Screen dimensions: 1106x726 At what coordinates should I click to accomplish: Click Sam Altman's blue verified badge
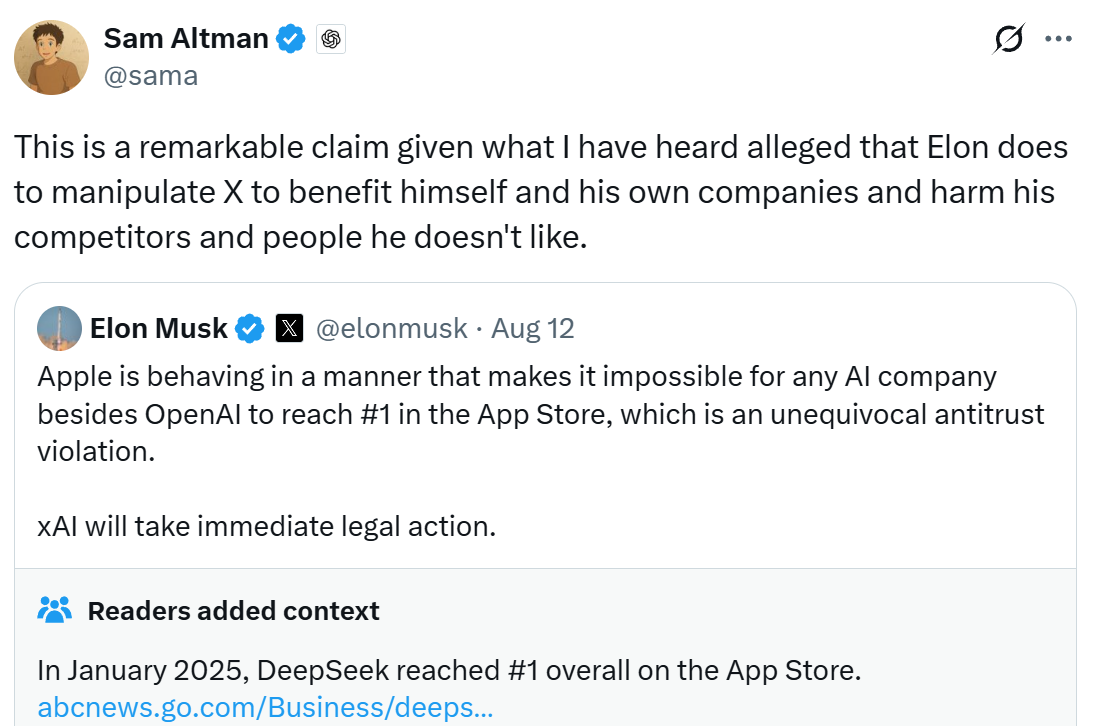(291, 39)
